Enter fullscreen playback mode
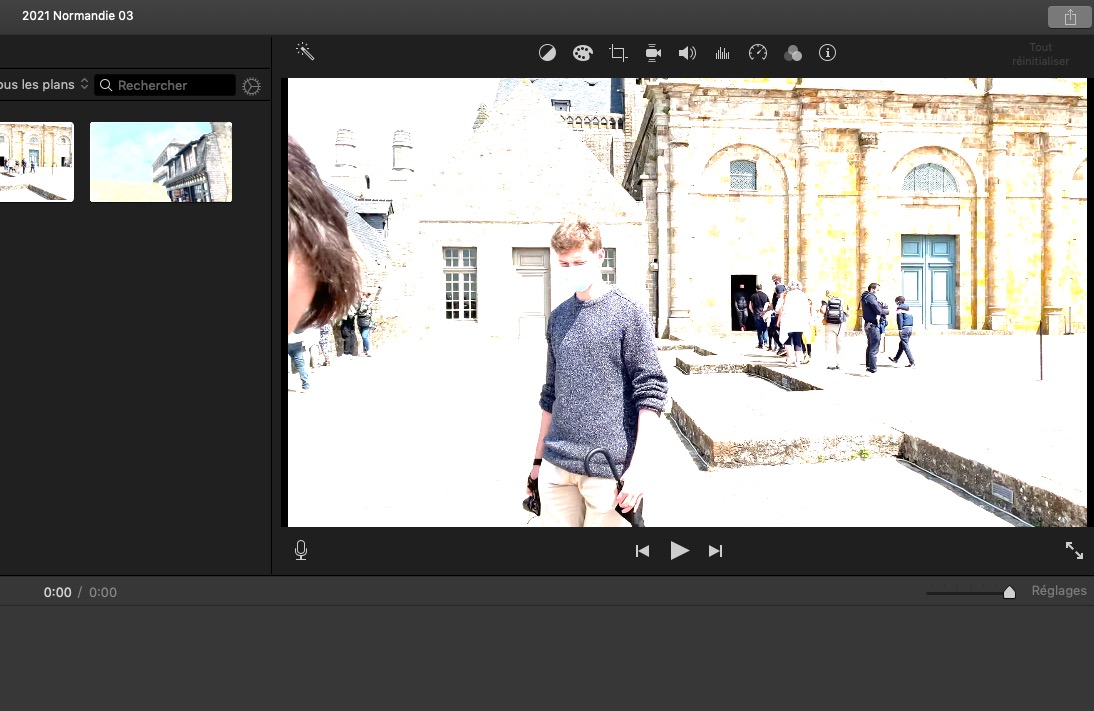 pos(1074,550)
